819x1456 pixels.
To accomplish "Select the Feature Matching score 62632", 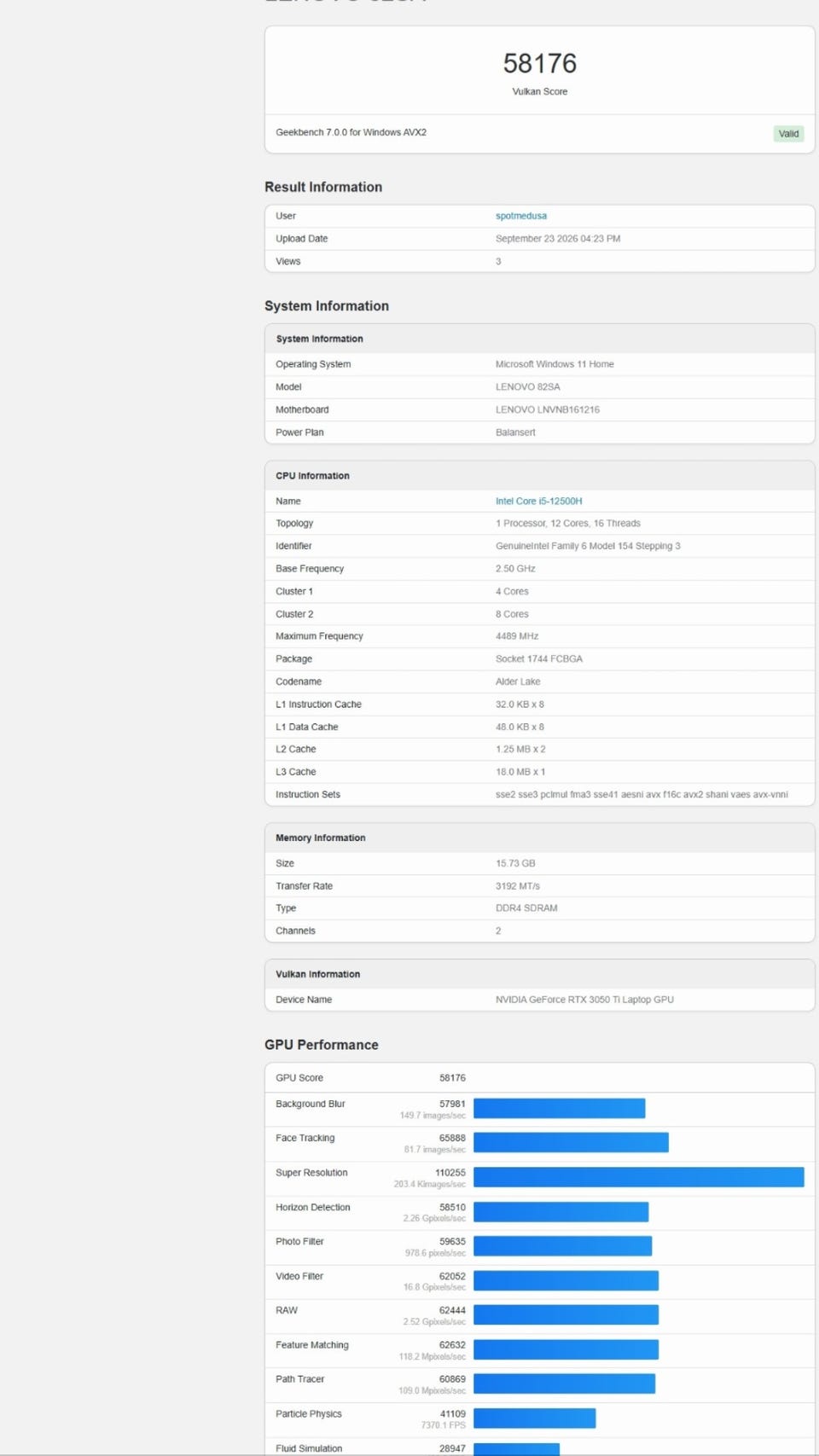I will tap(452, 1345).
